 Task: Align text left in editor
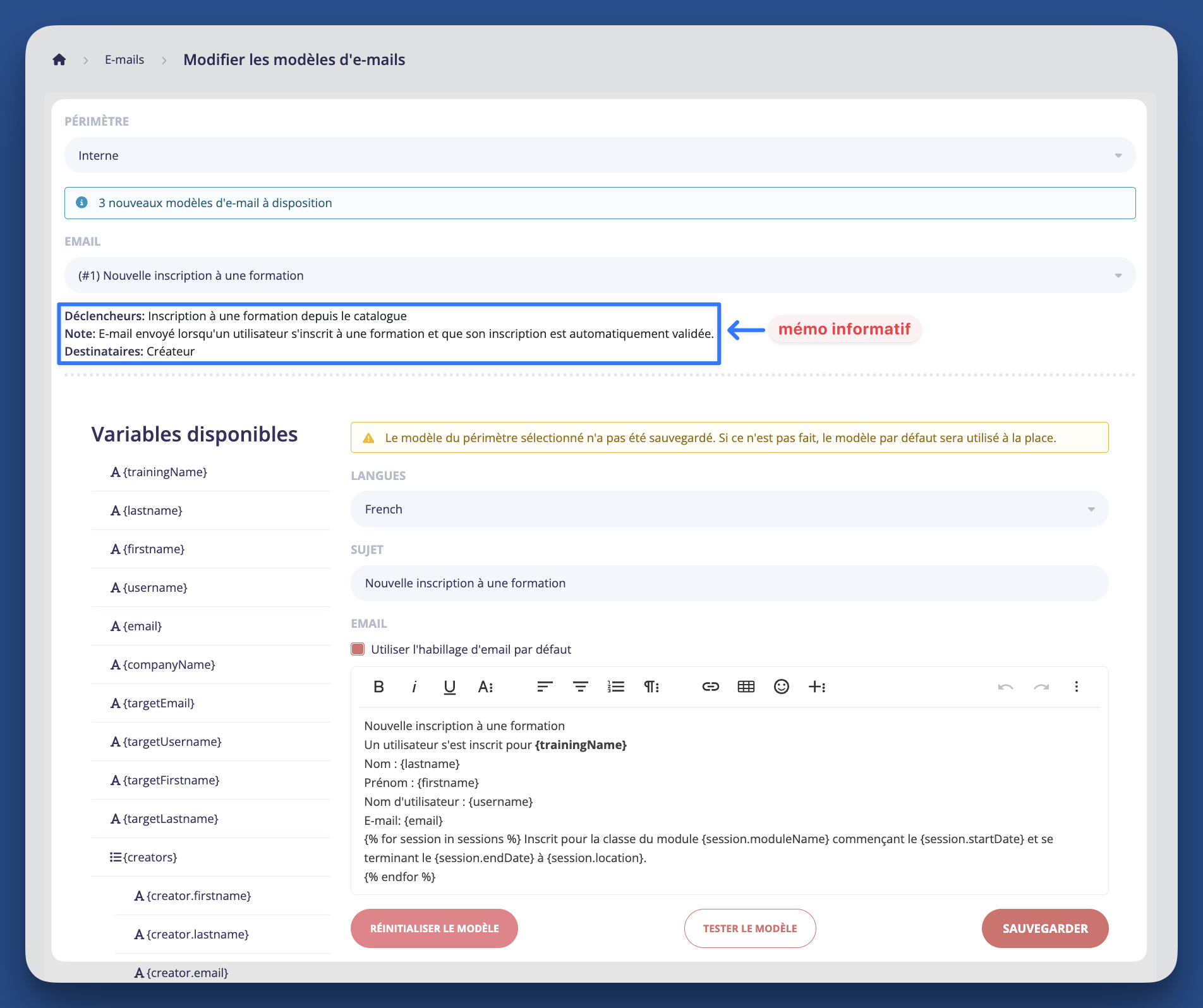(545, 687)
